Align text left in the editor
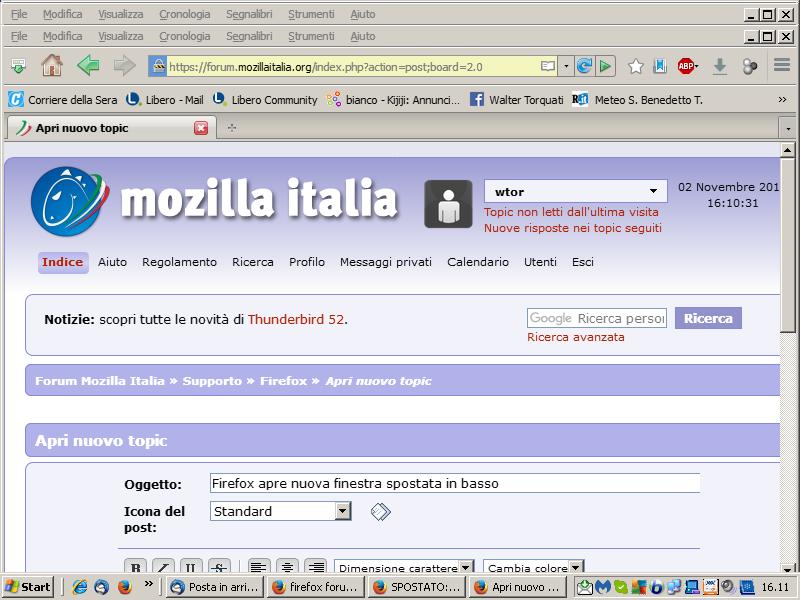Image resolution: width=800 pixels, height=600 pixels. [x=259, y=567]
